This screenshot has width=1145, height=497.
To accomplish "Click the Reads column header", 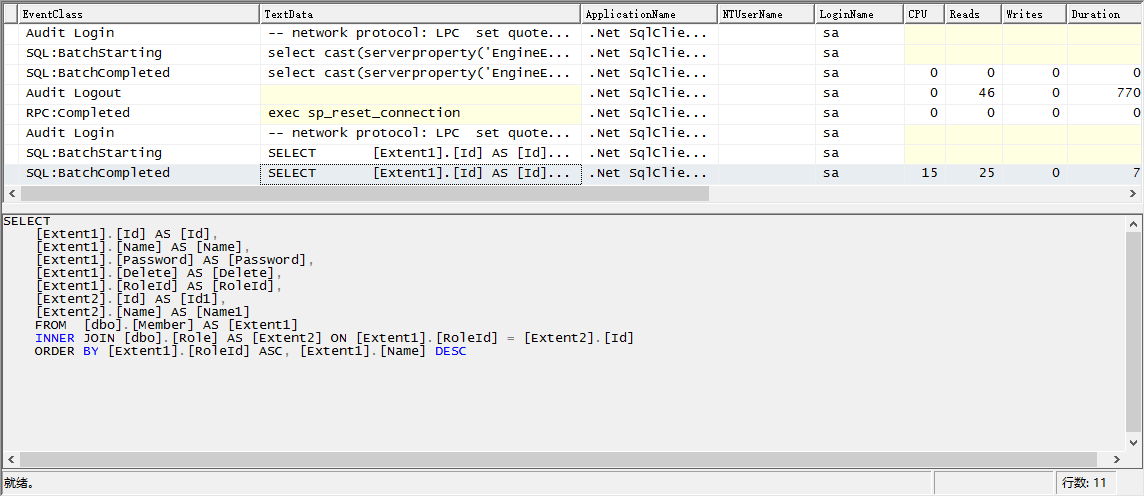I will pyautogui.click(x=973, y=14).
